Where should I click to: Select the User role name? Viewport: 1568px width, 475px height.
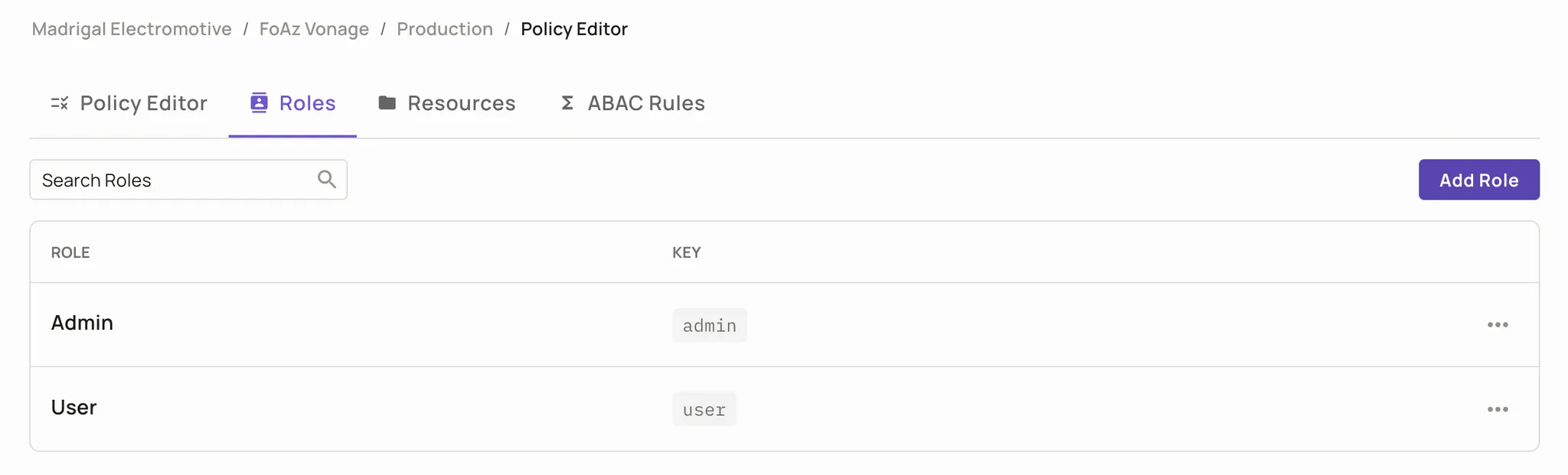pos(73,408)
